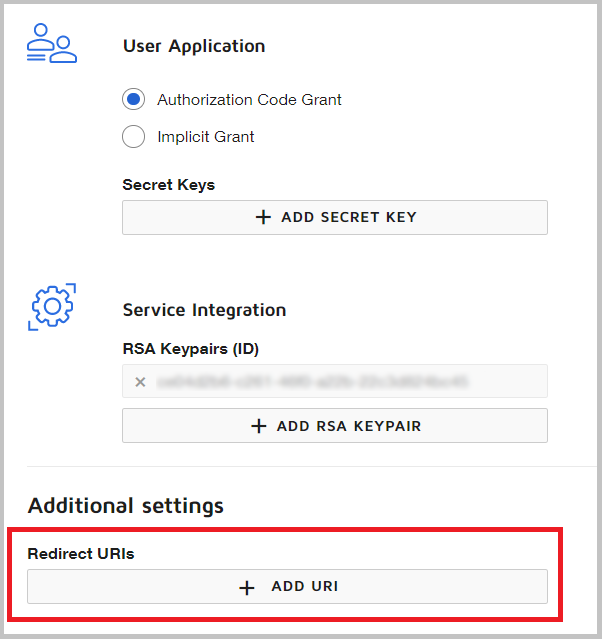Select the Implicit Grant radio button
Screen dimensions: 602x640
pos(134,137)
